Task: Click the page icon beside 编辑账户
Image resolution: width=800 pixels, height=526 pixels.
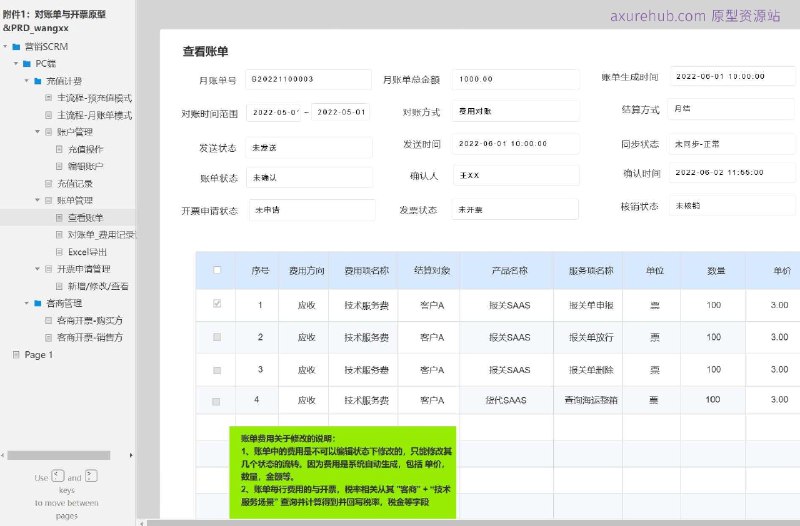Action: pyautogui.click(x=59, y=166)
